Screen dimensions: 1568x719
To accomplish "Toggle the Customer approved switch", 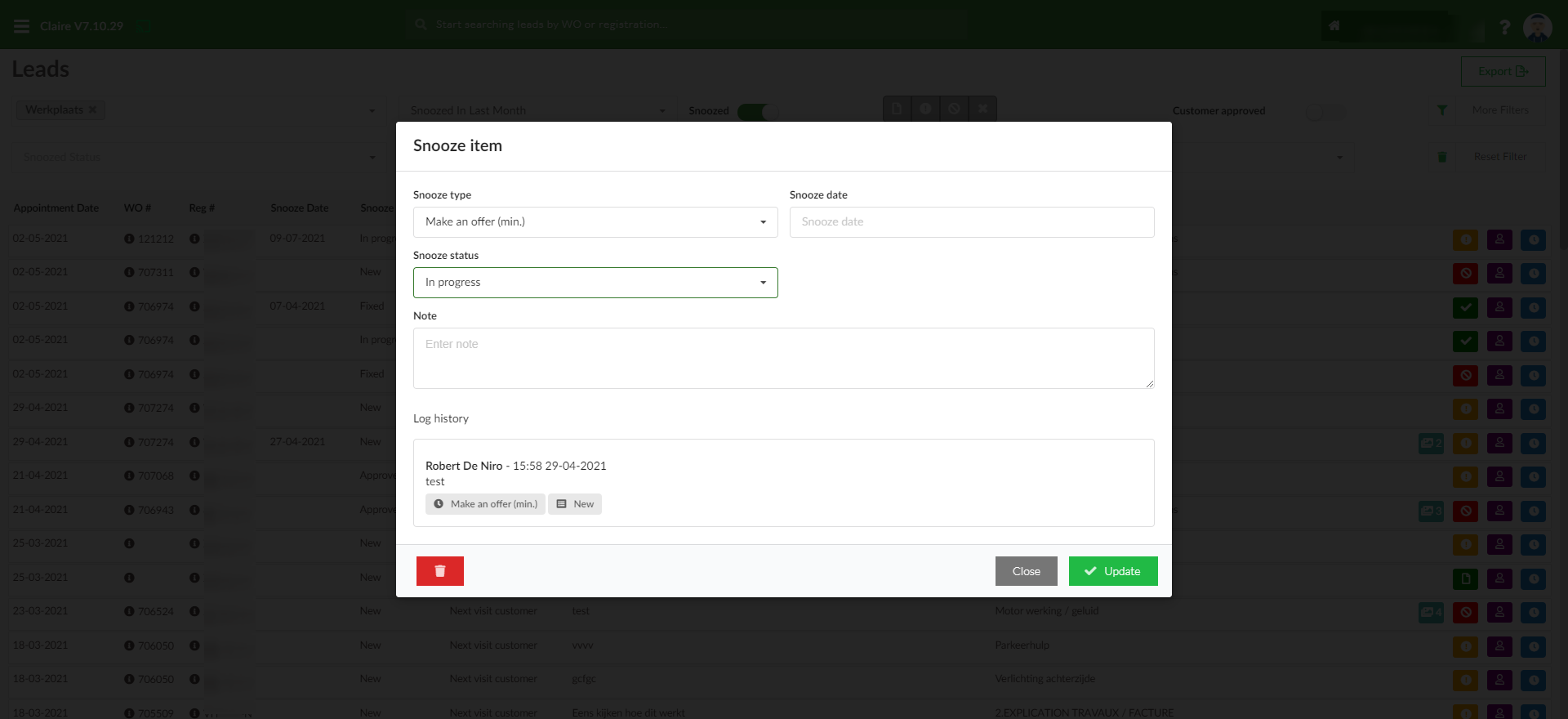I will (1324, 111).
